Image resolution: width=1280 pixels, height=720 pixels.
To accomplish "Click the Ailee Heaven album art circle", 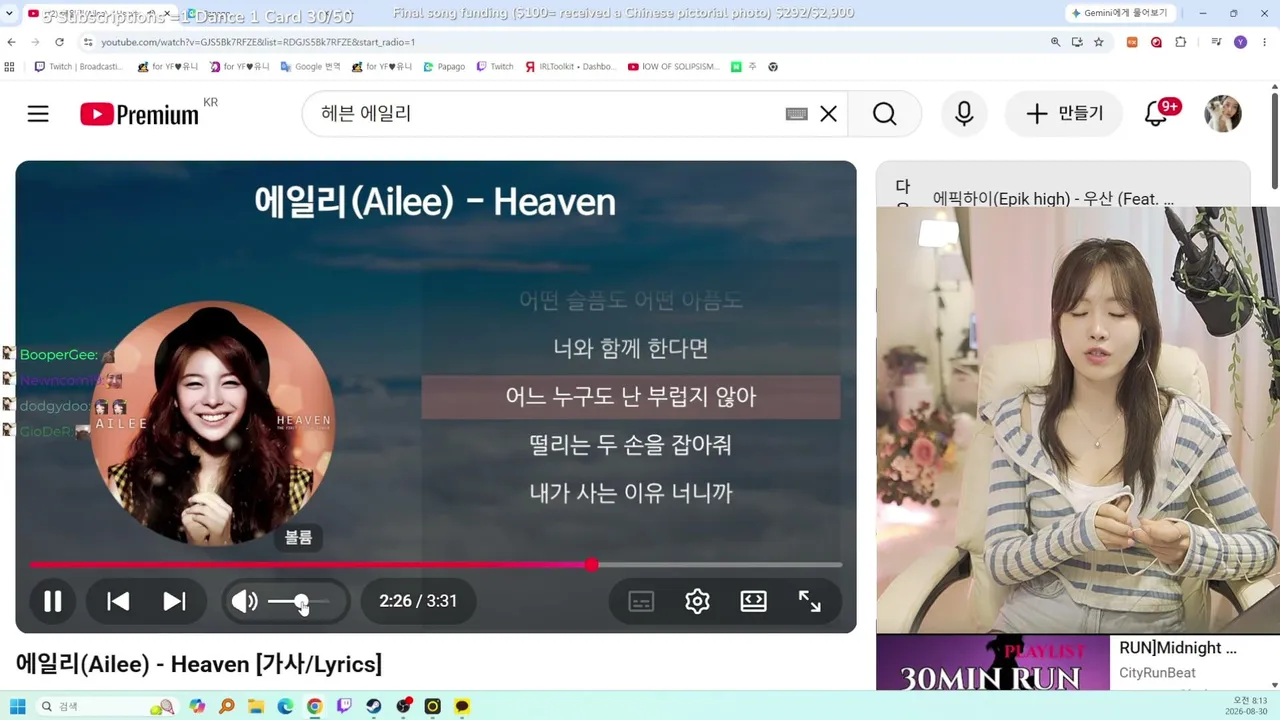I will [x=212, y=423].
